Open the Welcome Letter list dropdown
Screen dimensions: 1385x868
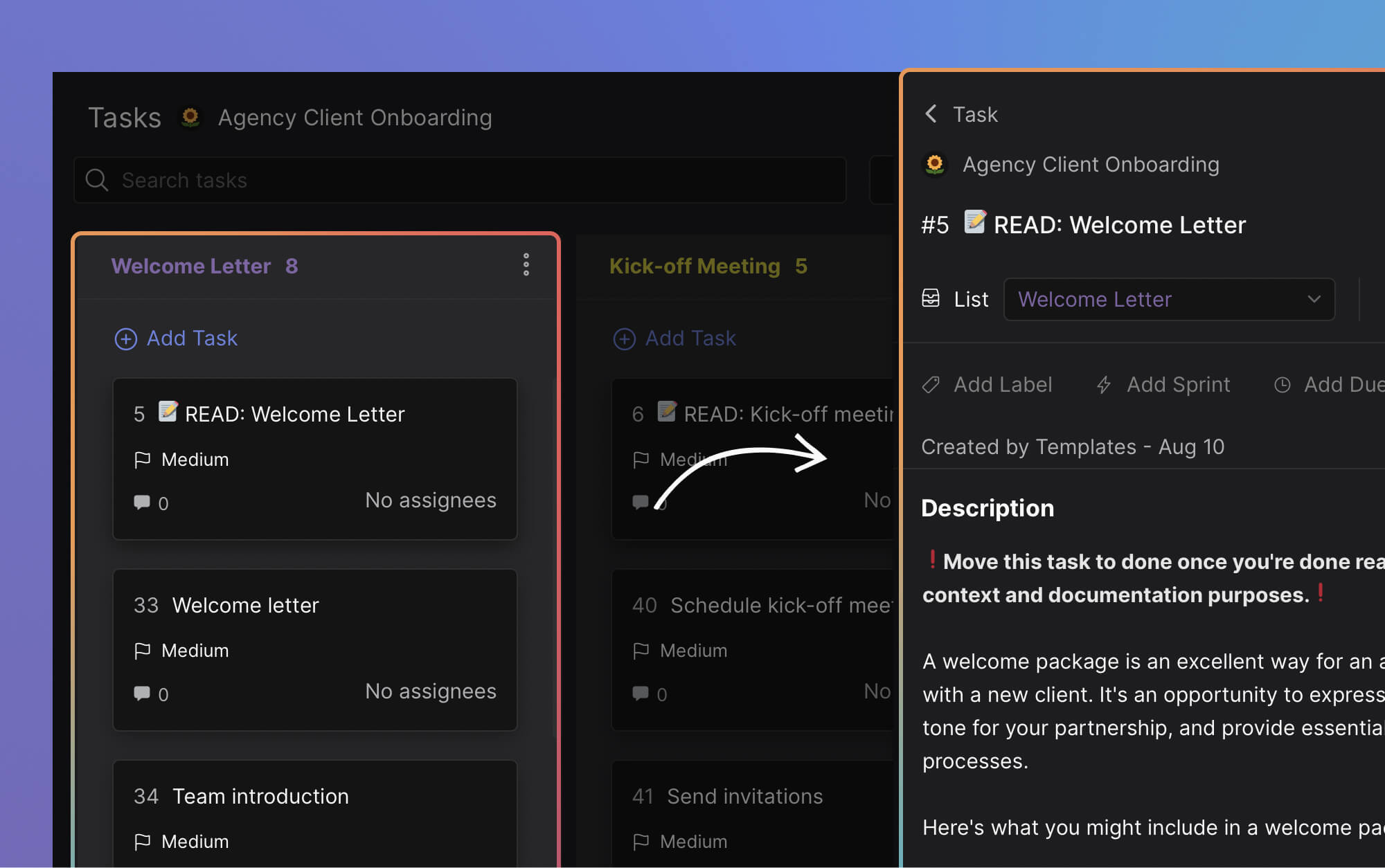click(1169, 299)
